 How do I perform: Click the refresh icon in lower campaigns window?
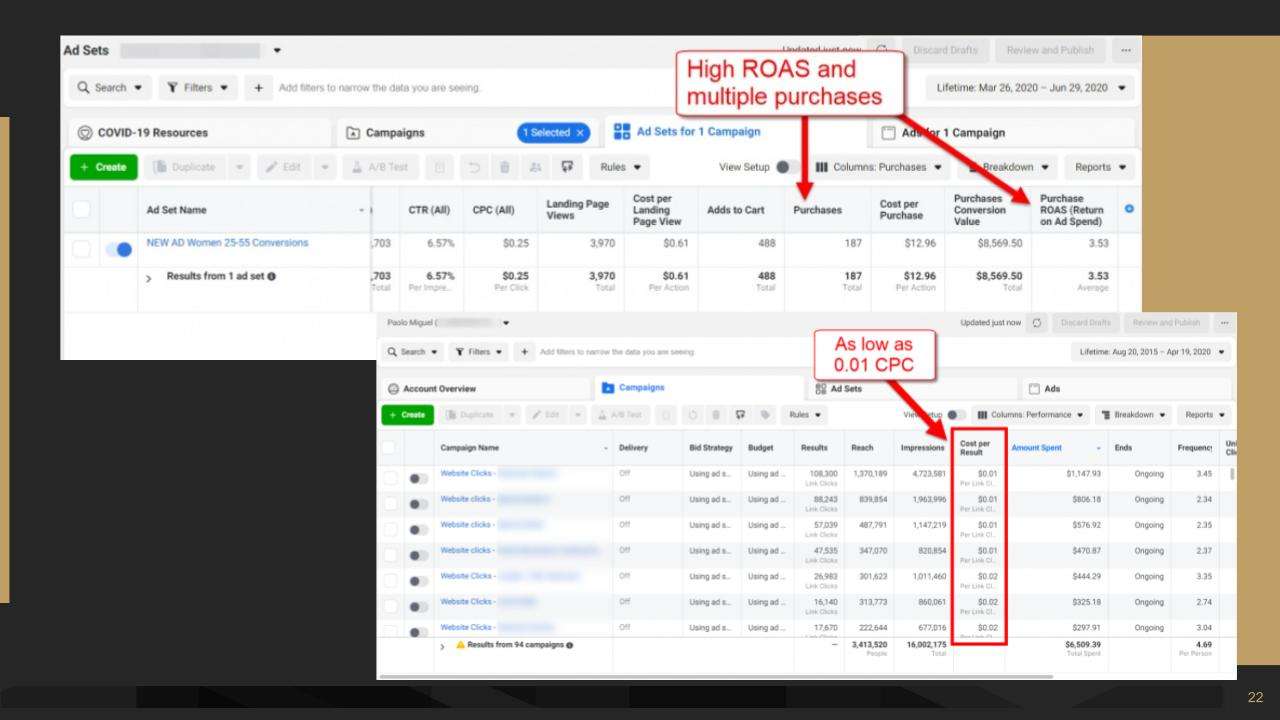[1036, 323]
